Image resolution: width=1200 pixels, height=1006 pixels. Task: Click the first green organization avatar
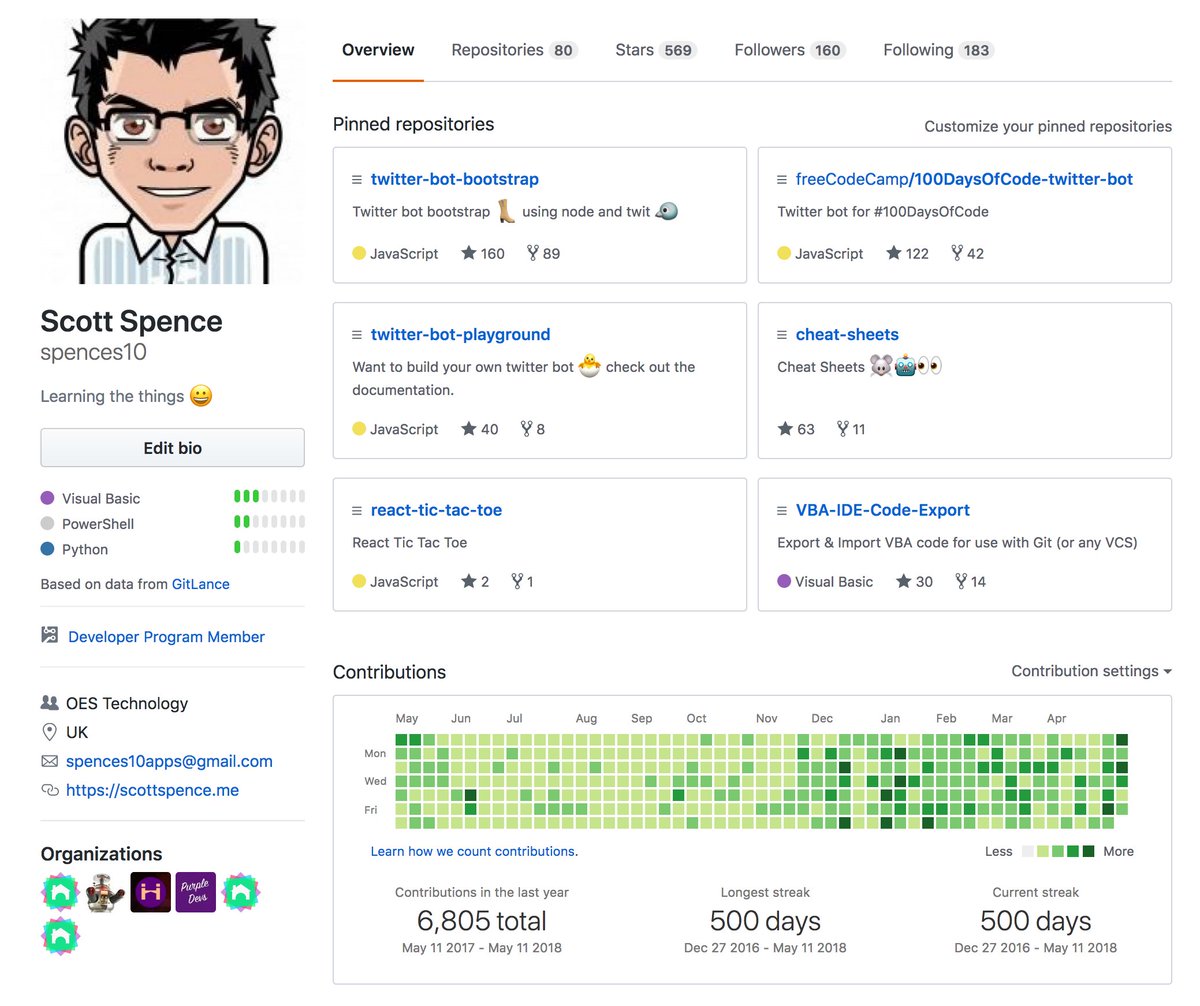coord(60,891)
